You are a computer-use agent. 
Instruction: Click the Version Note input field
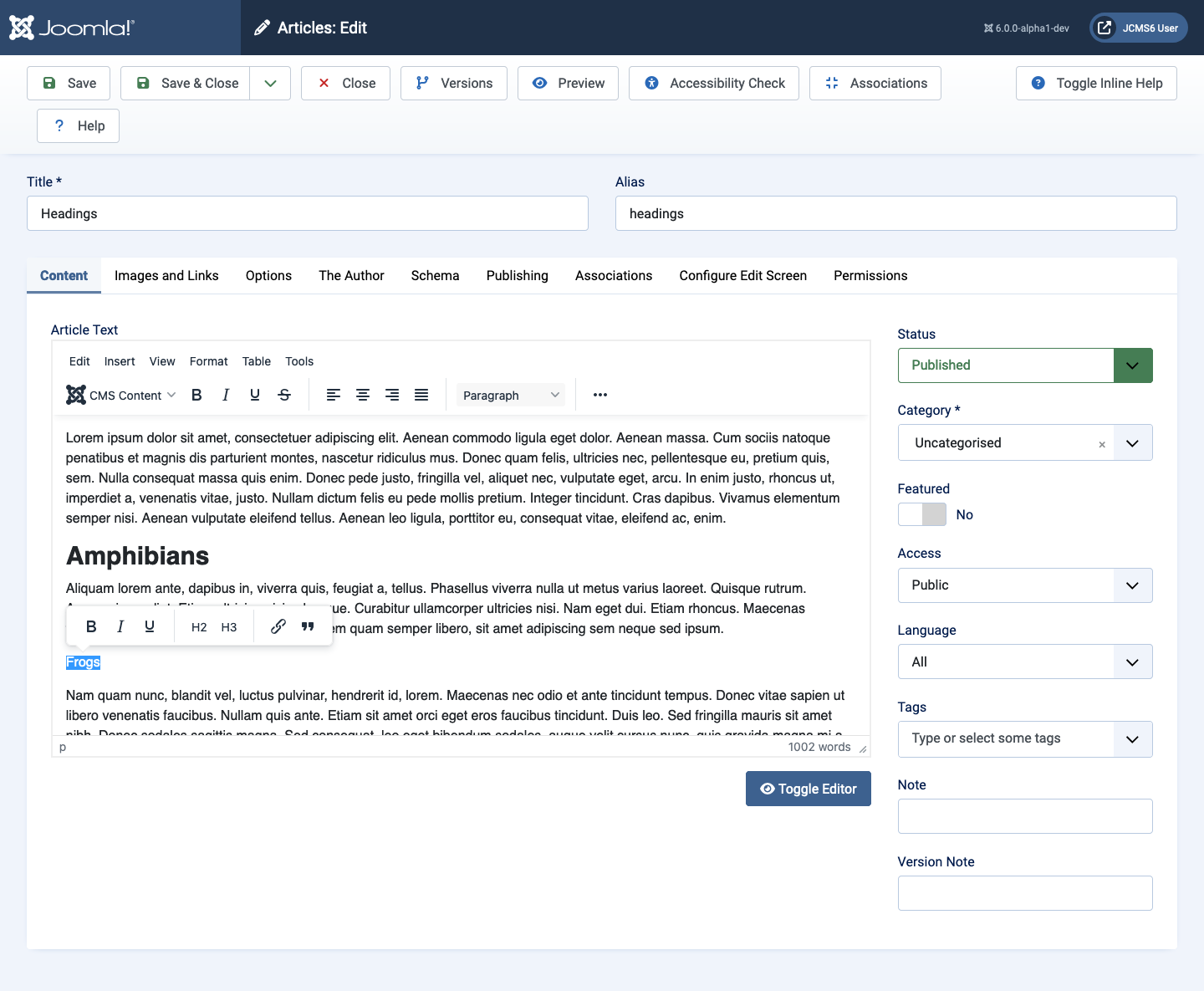pyautogui.click(x=1024, y=893)
